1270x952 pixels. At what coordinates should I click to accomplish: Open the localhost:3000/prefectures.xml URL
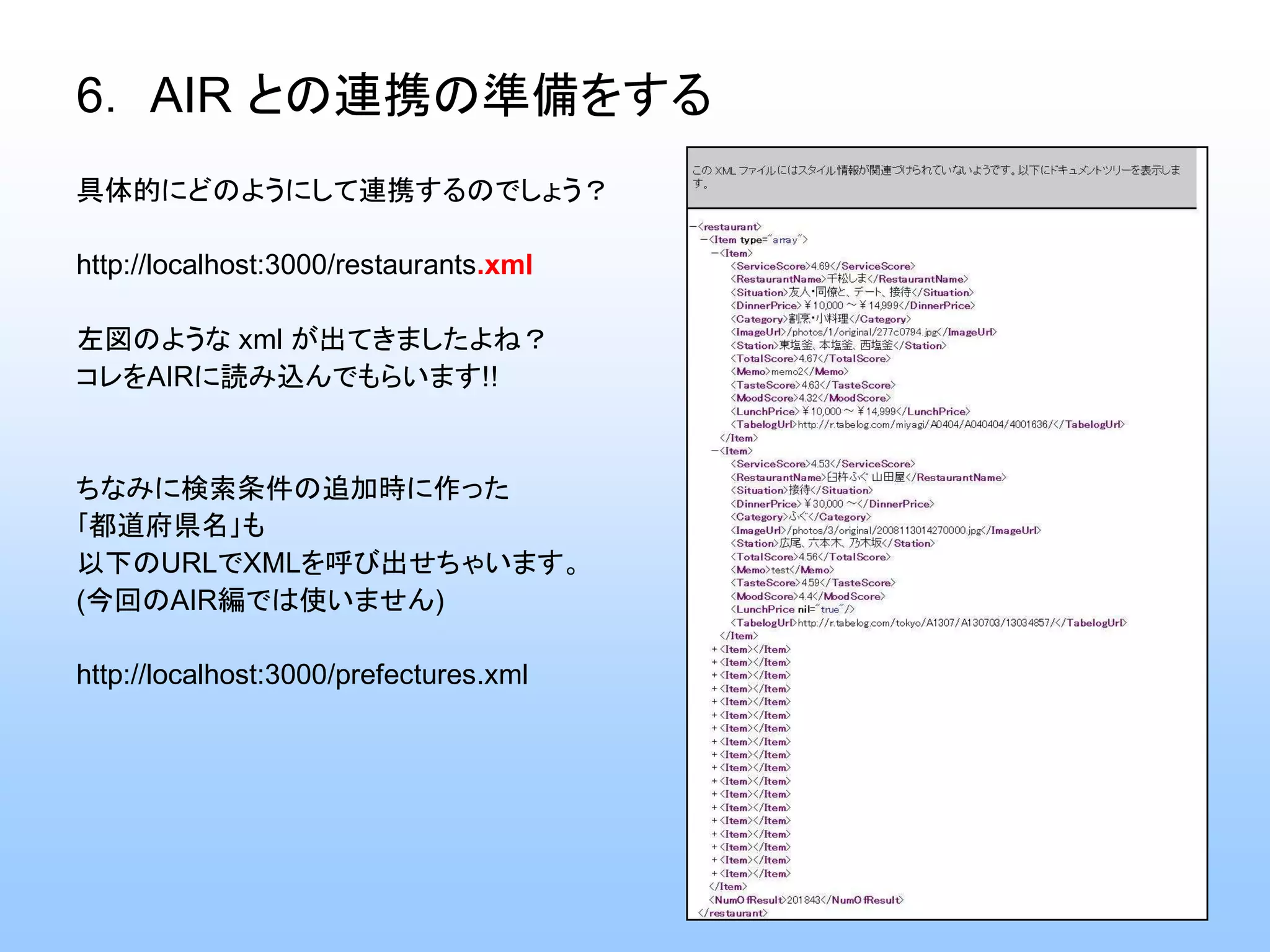(x=302, y=674)
